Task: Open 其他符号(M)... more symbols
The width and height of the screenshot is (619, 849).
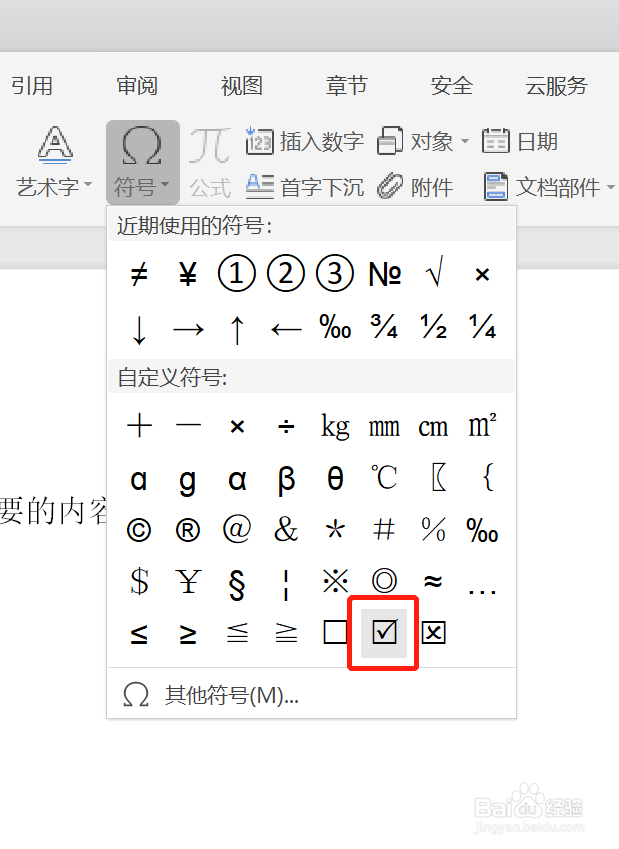Action: pyautogui.click(x=311, y=695)
